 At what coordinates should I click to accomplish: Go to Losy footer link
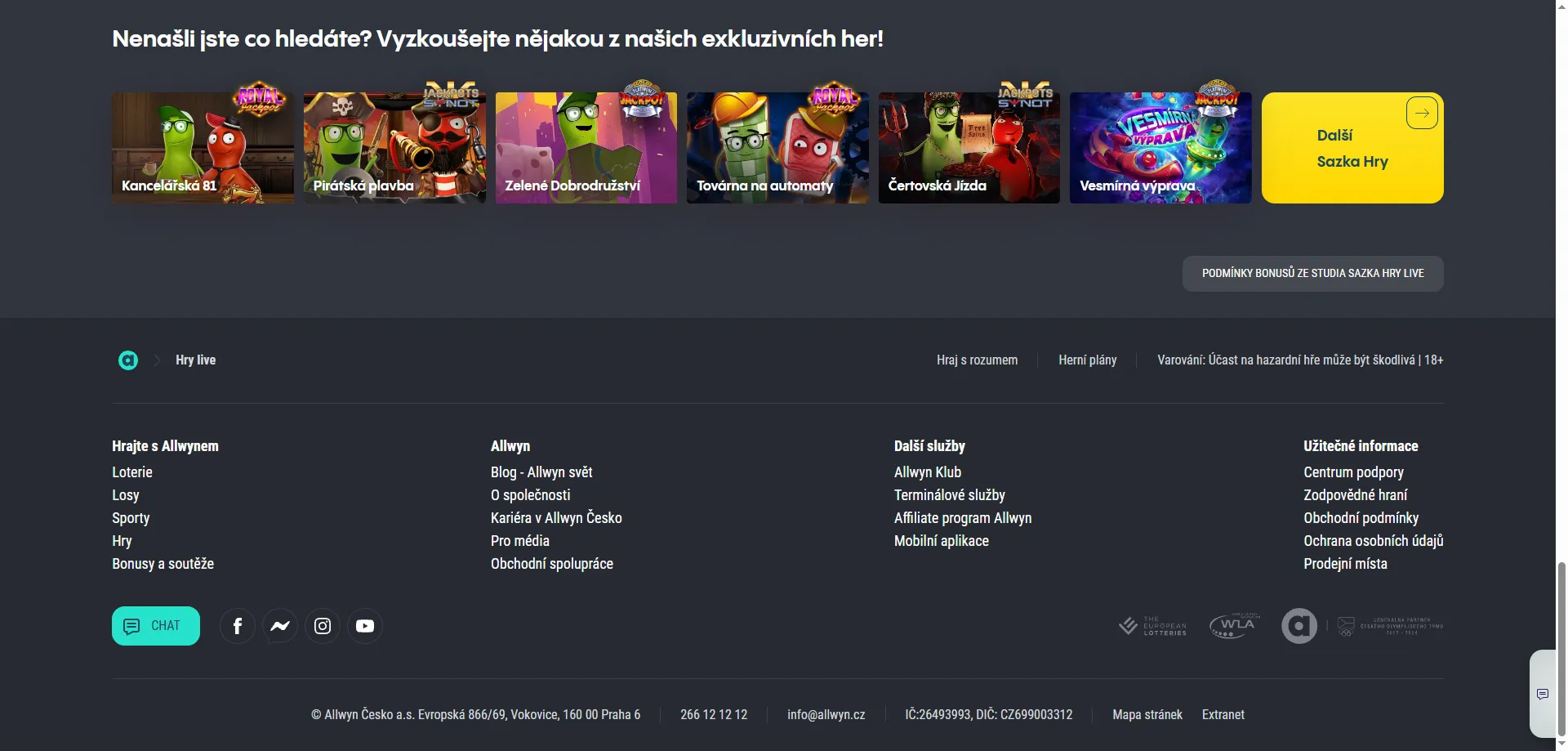pyautogui.click(x=126, y=495)
